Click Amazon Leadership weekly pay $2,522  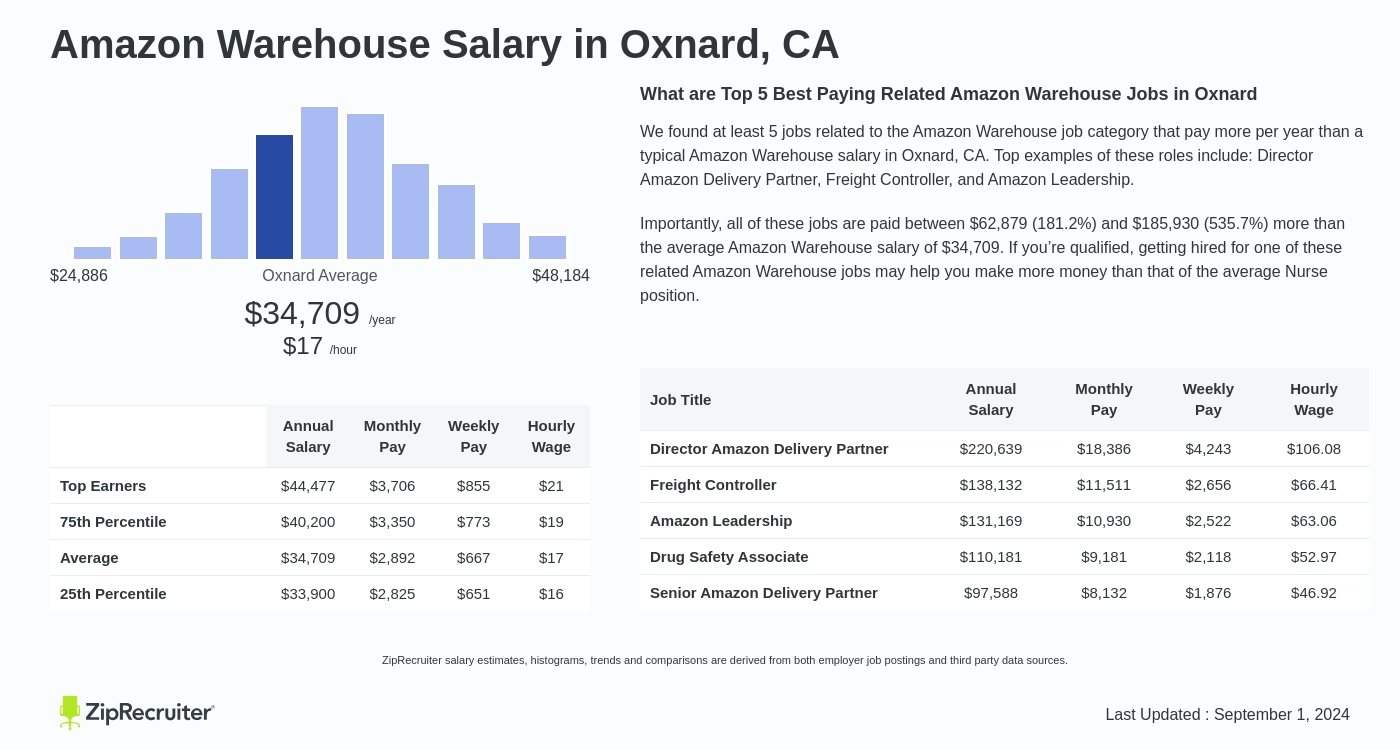coord(1208,521)
